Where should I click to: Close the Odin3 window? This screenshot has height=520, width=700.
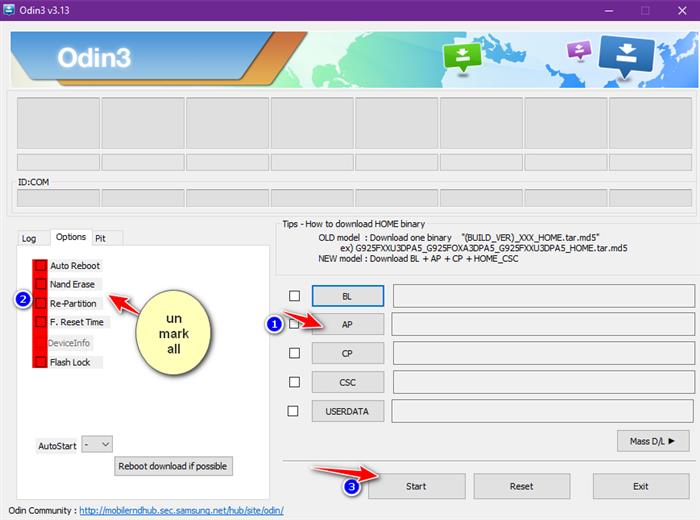tap(682, 10)
